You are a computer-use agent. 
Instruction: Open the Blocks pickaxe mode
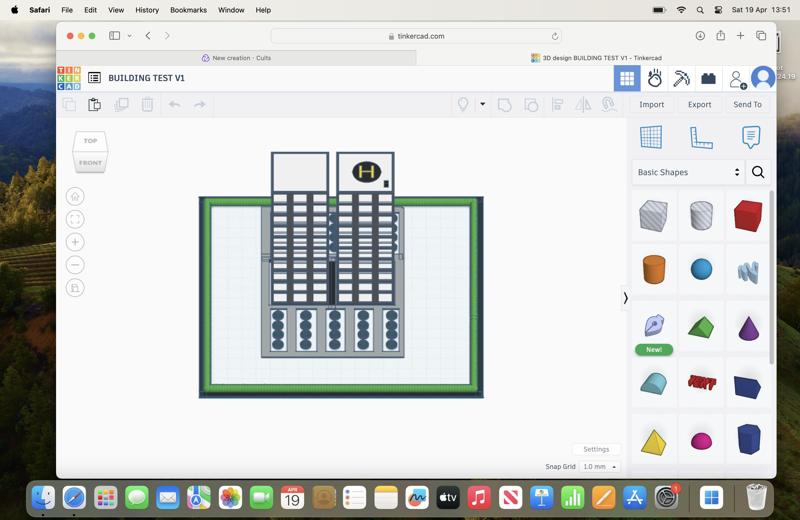point(681,79)
